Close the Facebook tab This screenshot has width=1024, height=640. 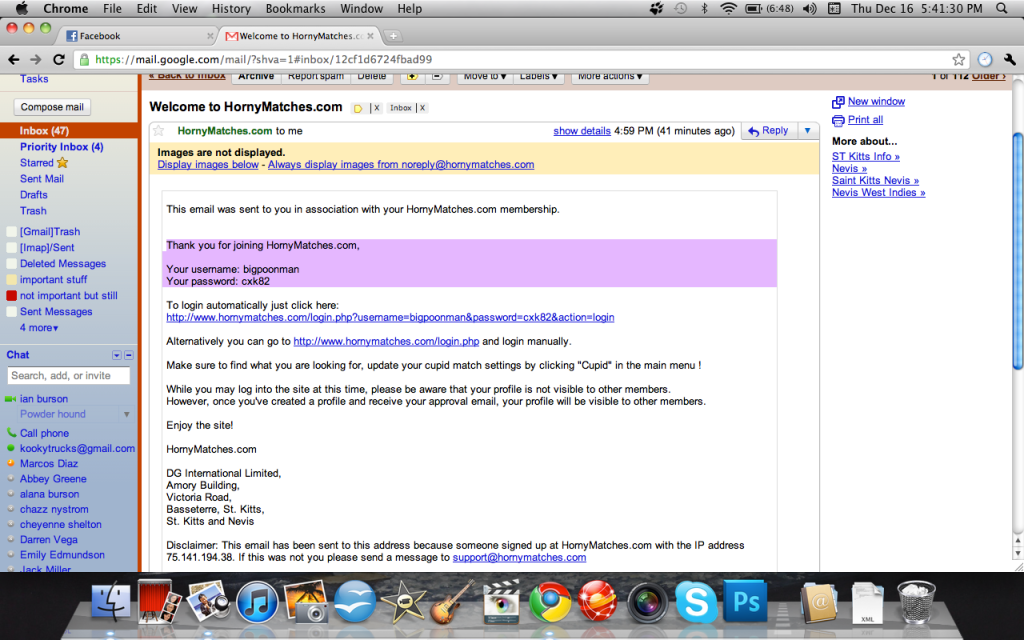tap(210, 36)
